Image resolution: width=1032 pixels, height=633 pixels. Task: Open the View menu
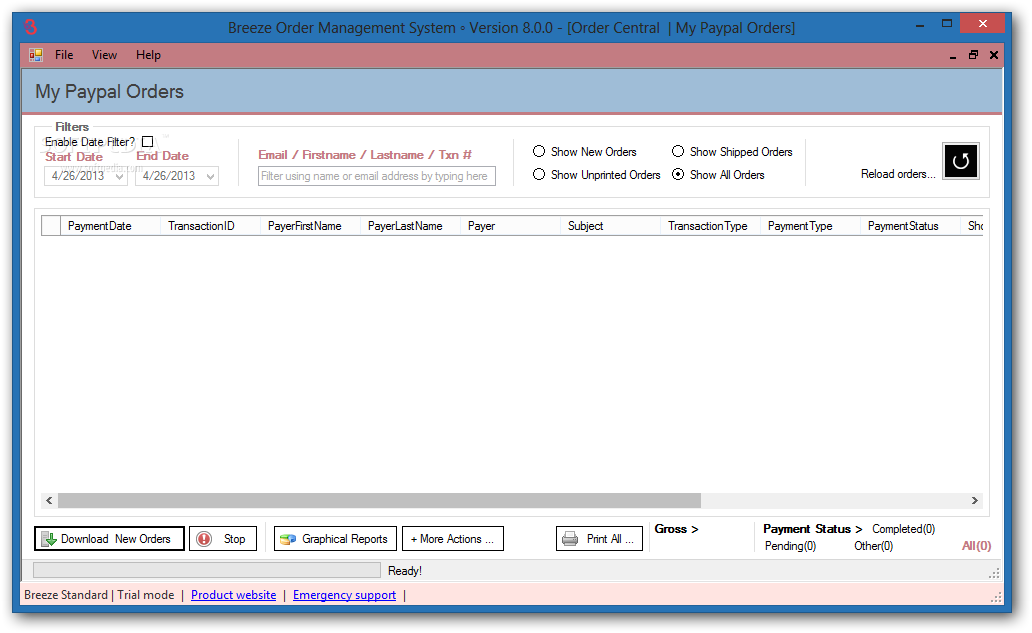click(104, 55)
